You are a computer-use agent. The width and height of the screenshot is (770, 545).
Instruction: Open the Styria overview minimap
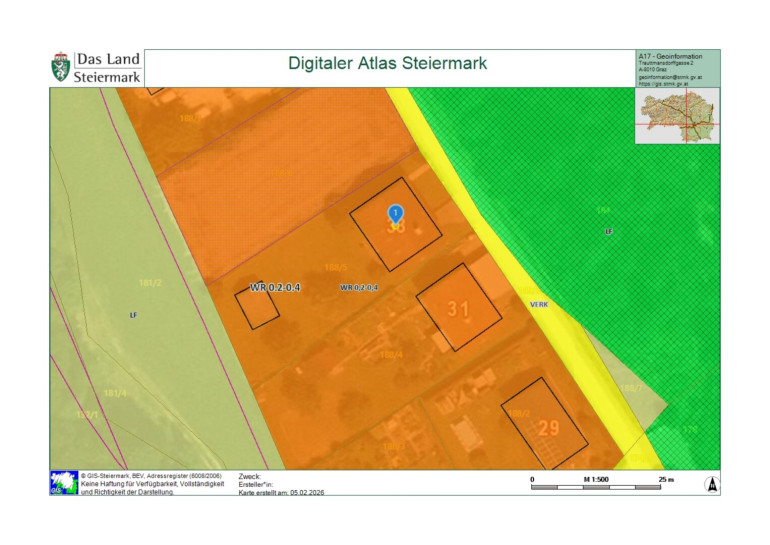677,118
